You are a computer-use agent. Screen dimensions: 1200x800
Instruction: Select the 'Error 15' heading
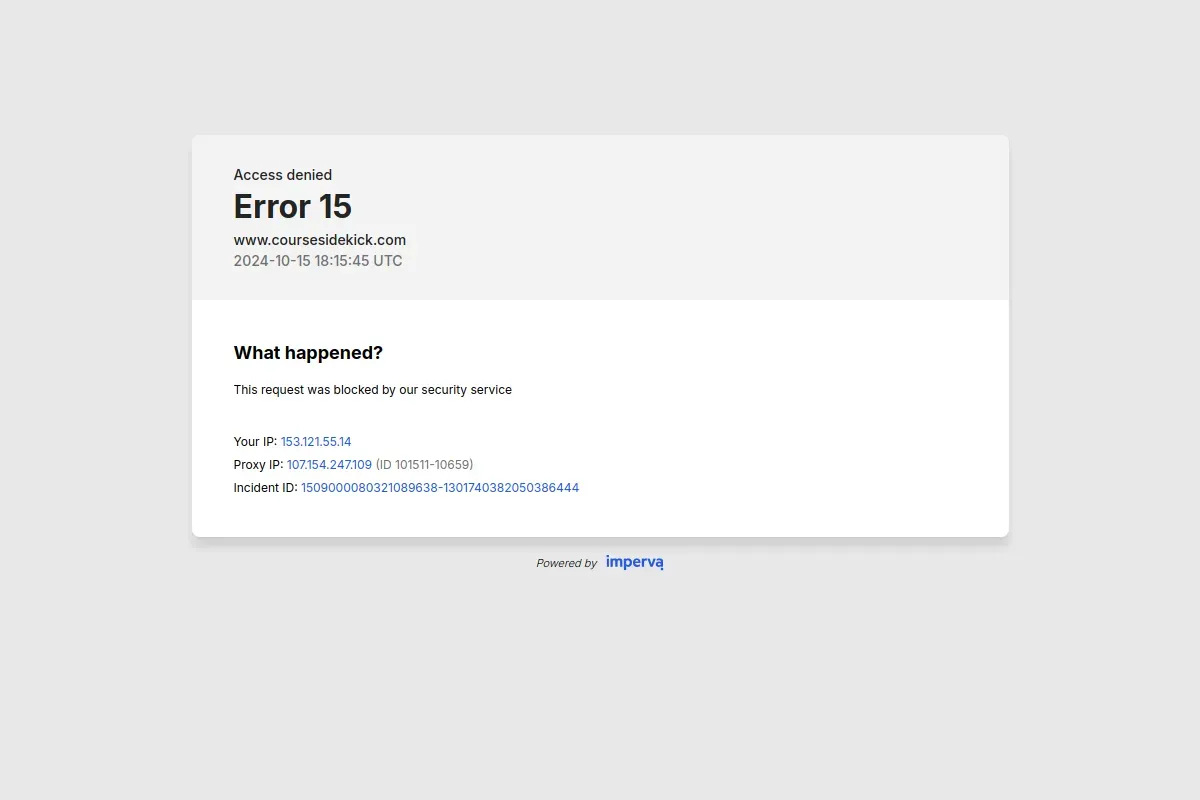(293, 206)
